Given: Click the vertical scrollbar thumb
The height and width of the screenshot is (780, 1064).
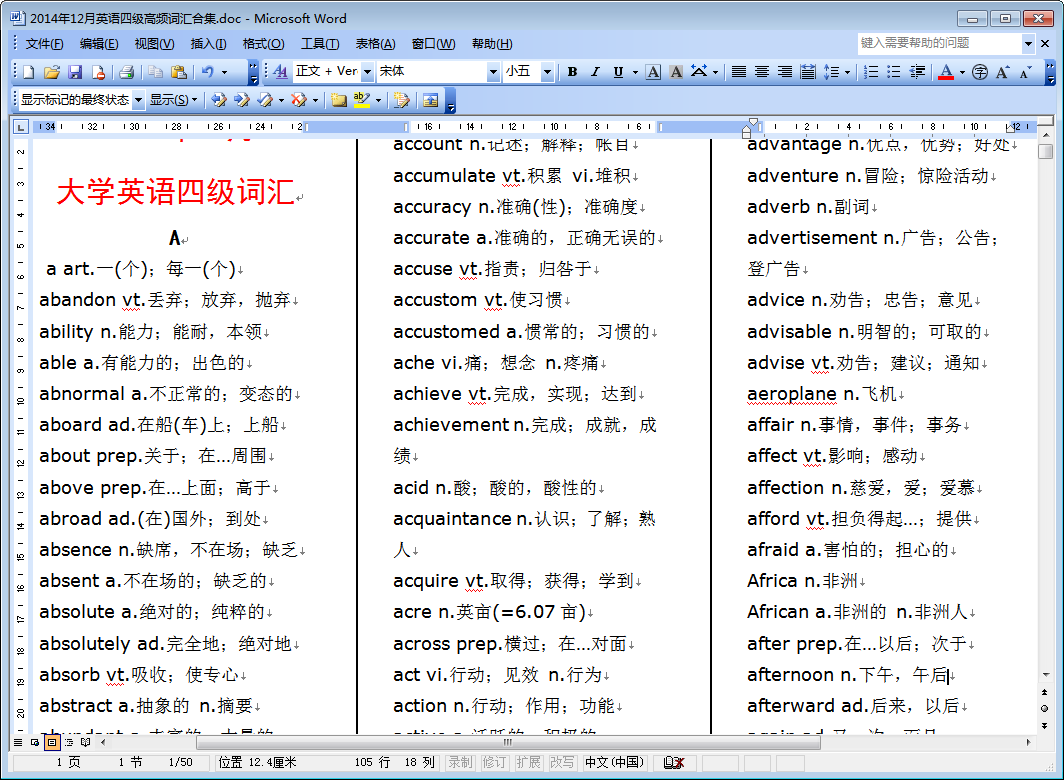Looking at the screenshot, I should pyautogui.click(x=1046, y=152).
